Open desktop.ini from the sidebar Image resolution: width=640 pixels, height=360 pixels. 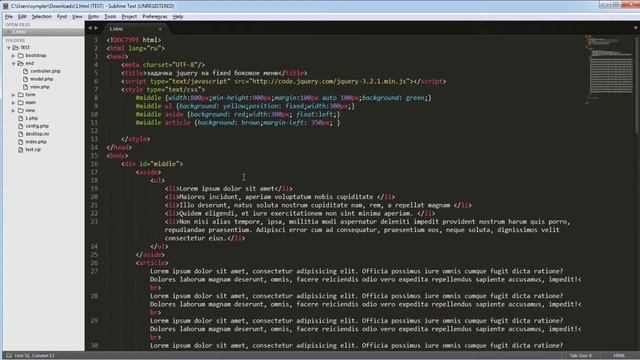click(37, 134)
